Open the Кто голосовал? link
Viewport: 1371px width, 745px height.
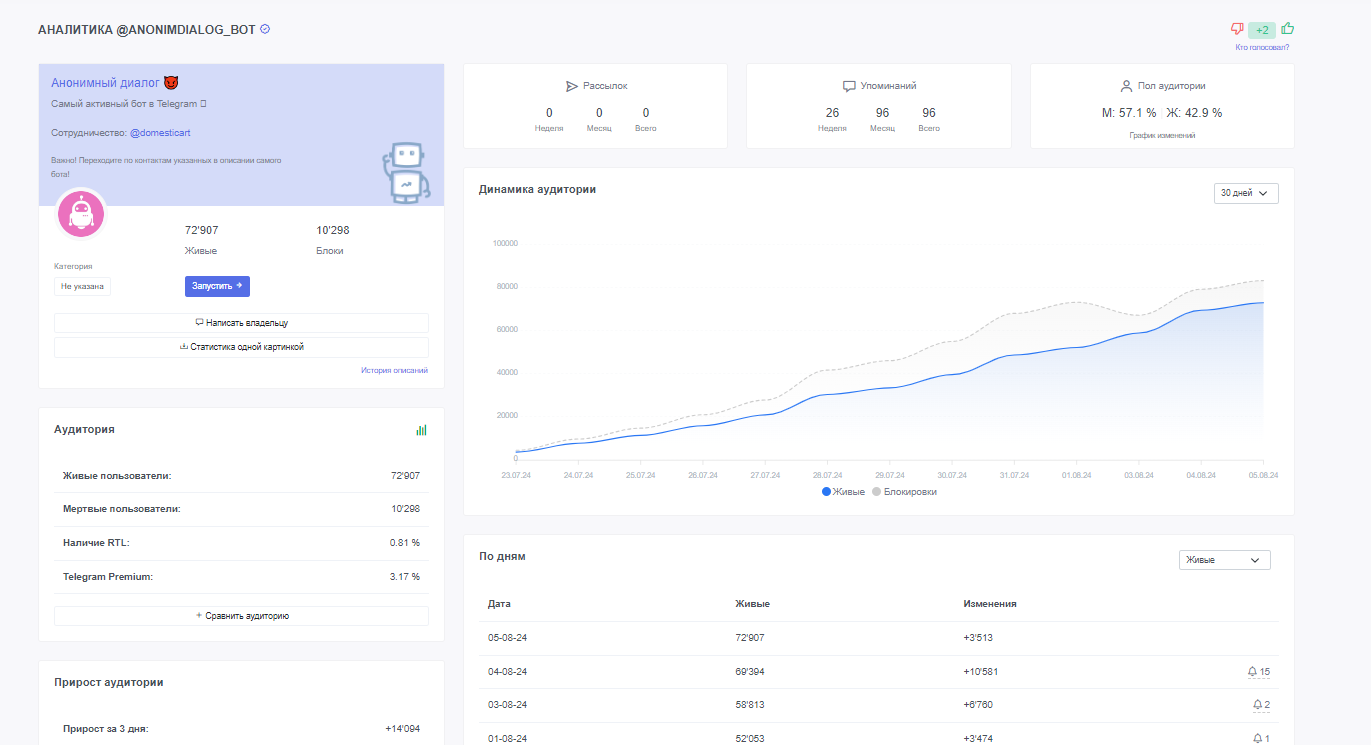click(x=1262, y=48)
